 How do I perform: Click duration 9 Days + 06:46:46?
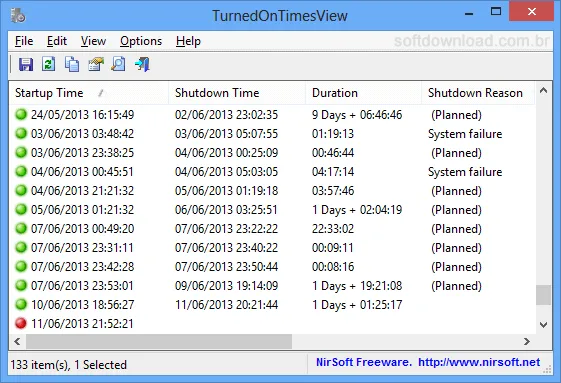pyautogui.click(x=357, y=115)
